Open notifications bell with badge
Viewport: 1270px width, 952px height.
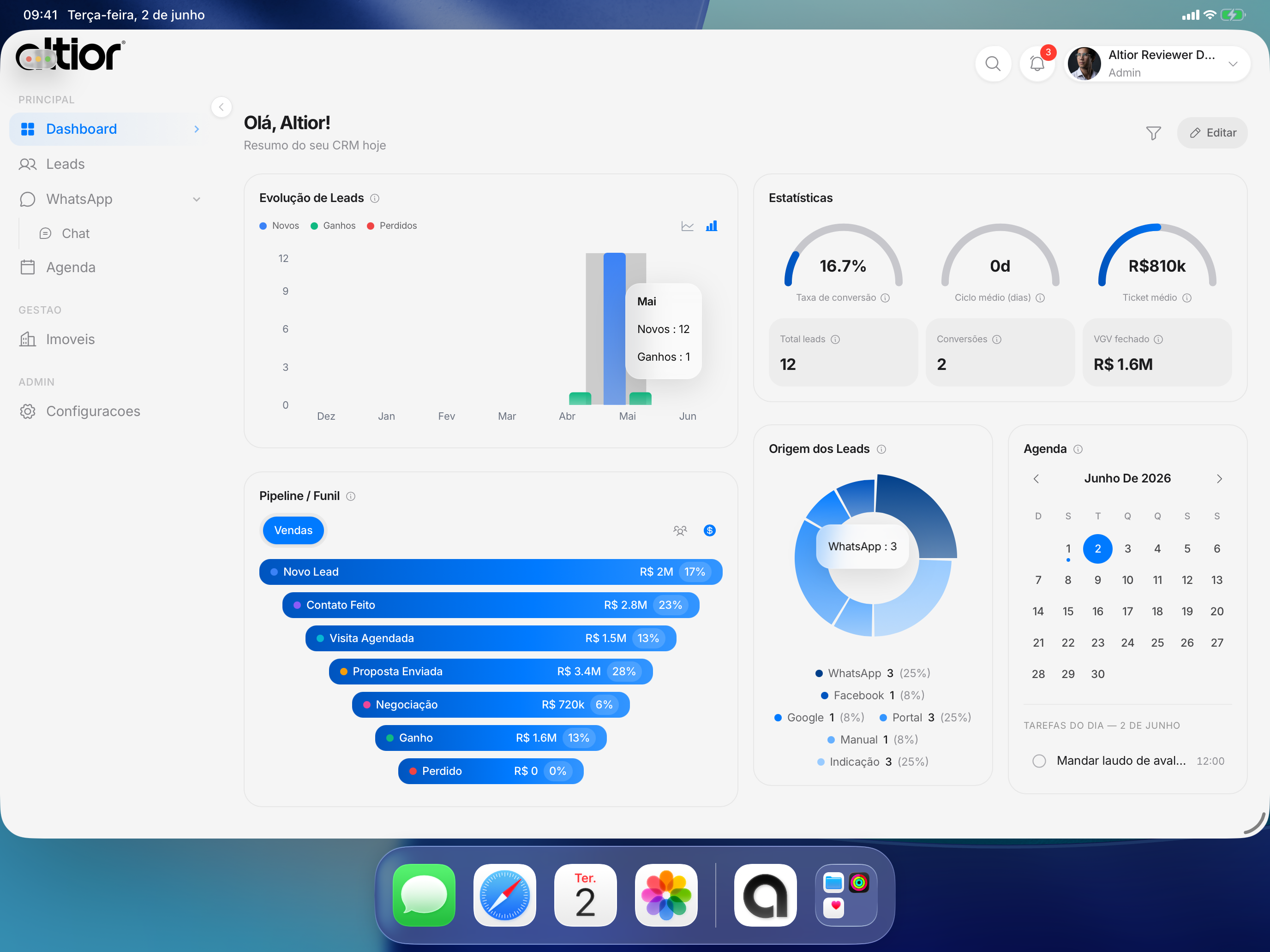tap(1037, 63)
